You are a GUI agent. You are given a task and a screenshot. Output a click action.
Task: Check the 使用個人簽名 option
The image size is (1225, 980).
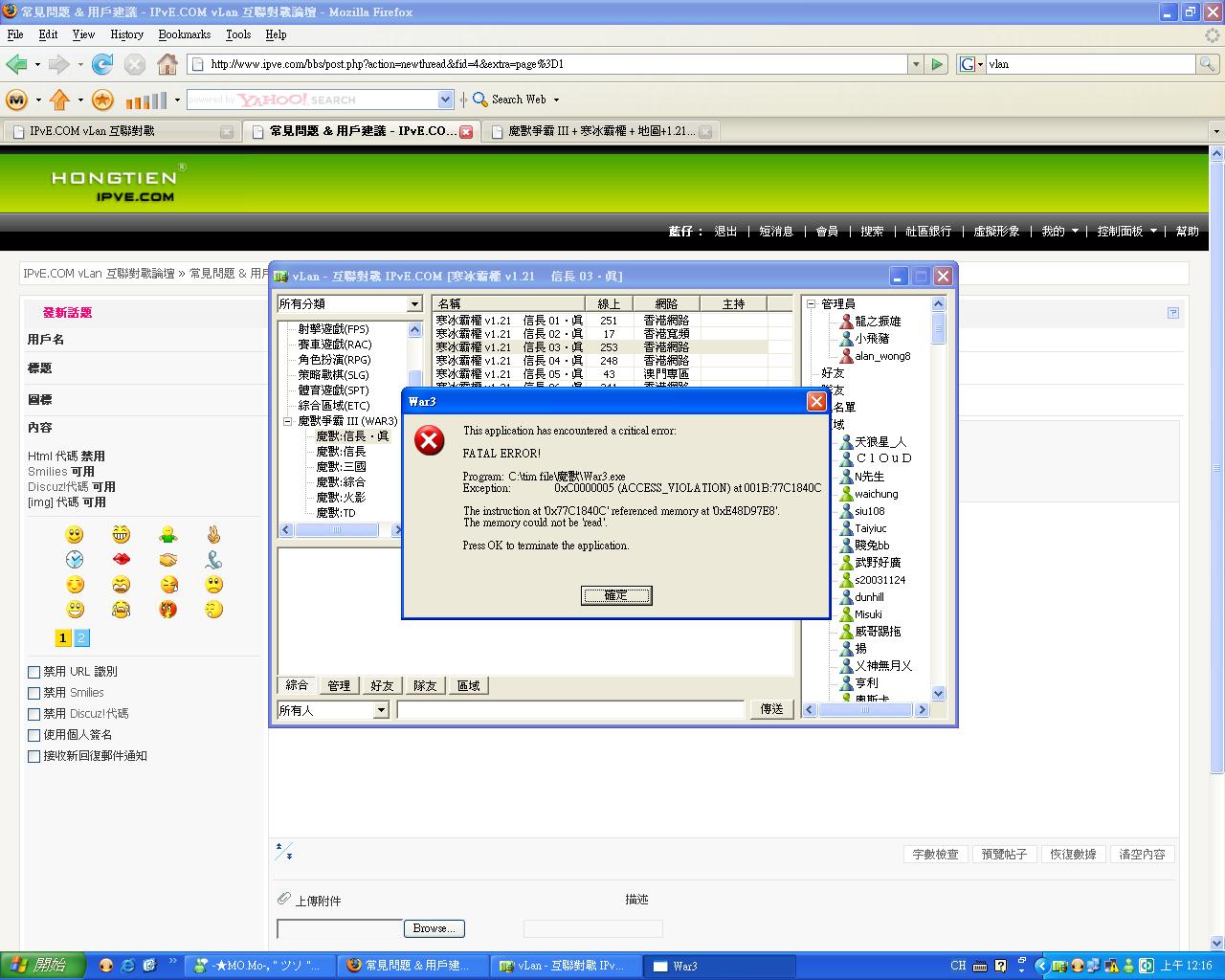(34, 735)
